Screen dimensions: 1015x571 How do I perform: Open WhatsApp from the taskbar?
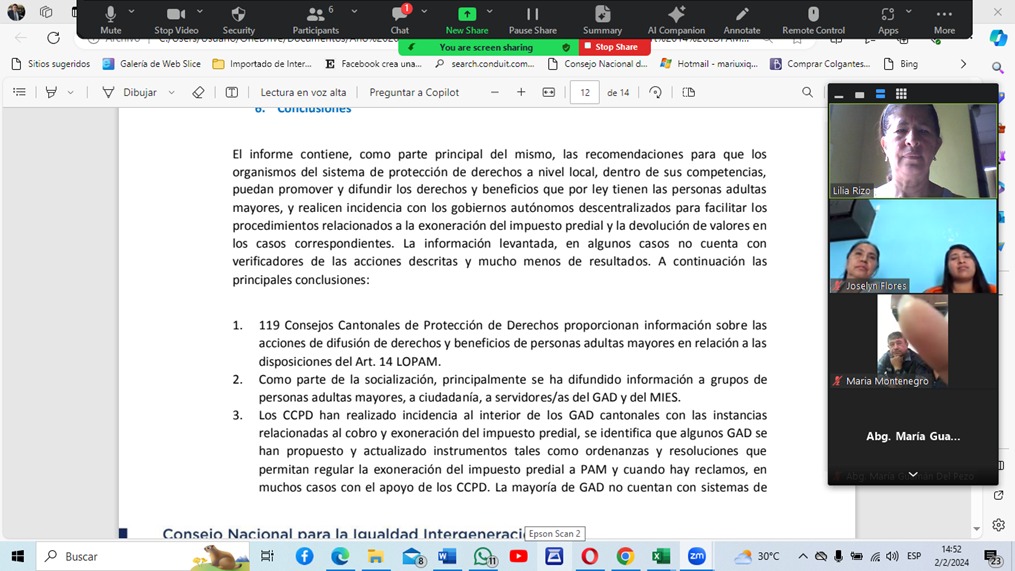[x=483, y=556]
